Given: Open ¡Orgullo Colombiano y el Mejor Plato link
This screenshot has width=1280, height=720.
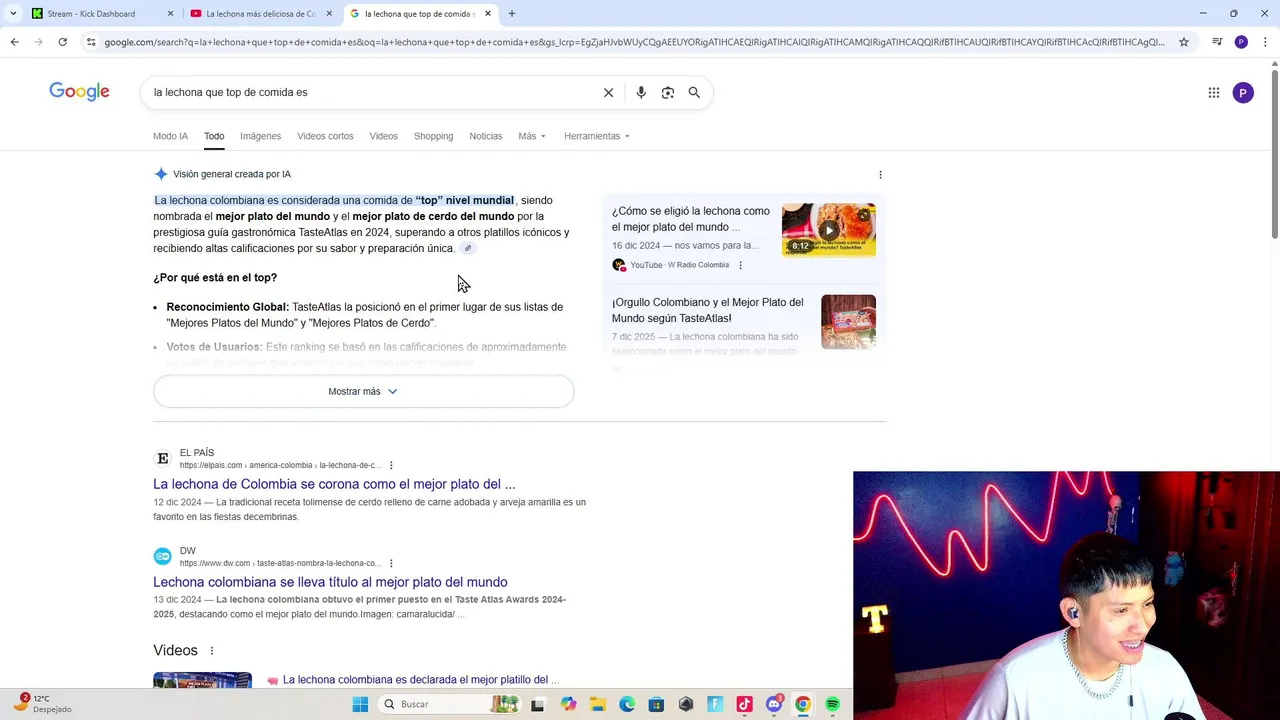Looking at the screenshot, I should pyautogui.click(x=707, y=310).
